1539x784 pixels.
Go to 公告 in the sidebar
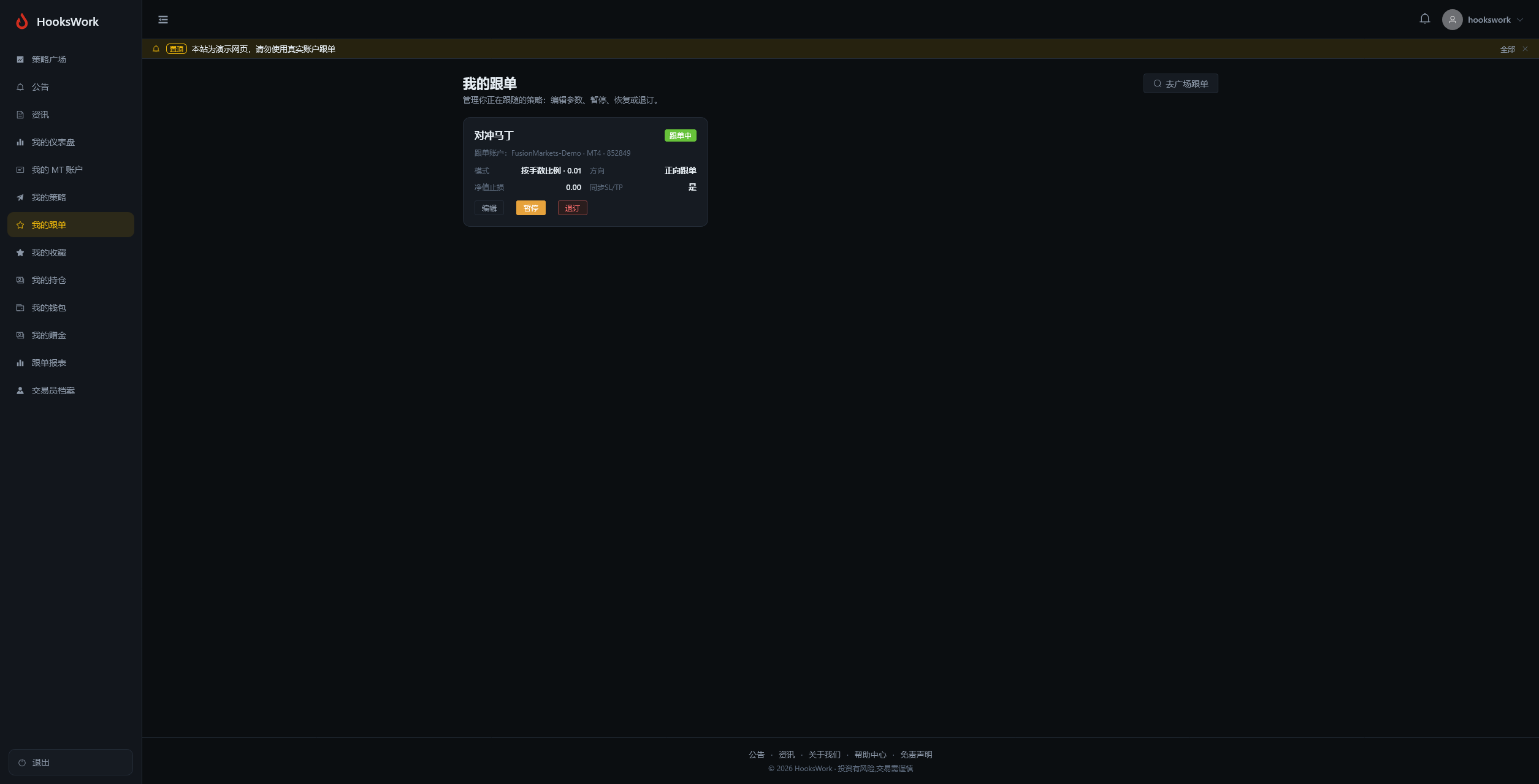pyautogui.click(x=71, y=87)
